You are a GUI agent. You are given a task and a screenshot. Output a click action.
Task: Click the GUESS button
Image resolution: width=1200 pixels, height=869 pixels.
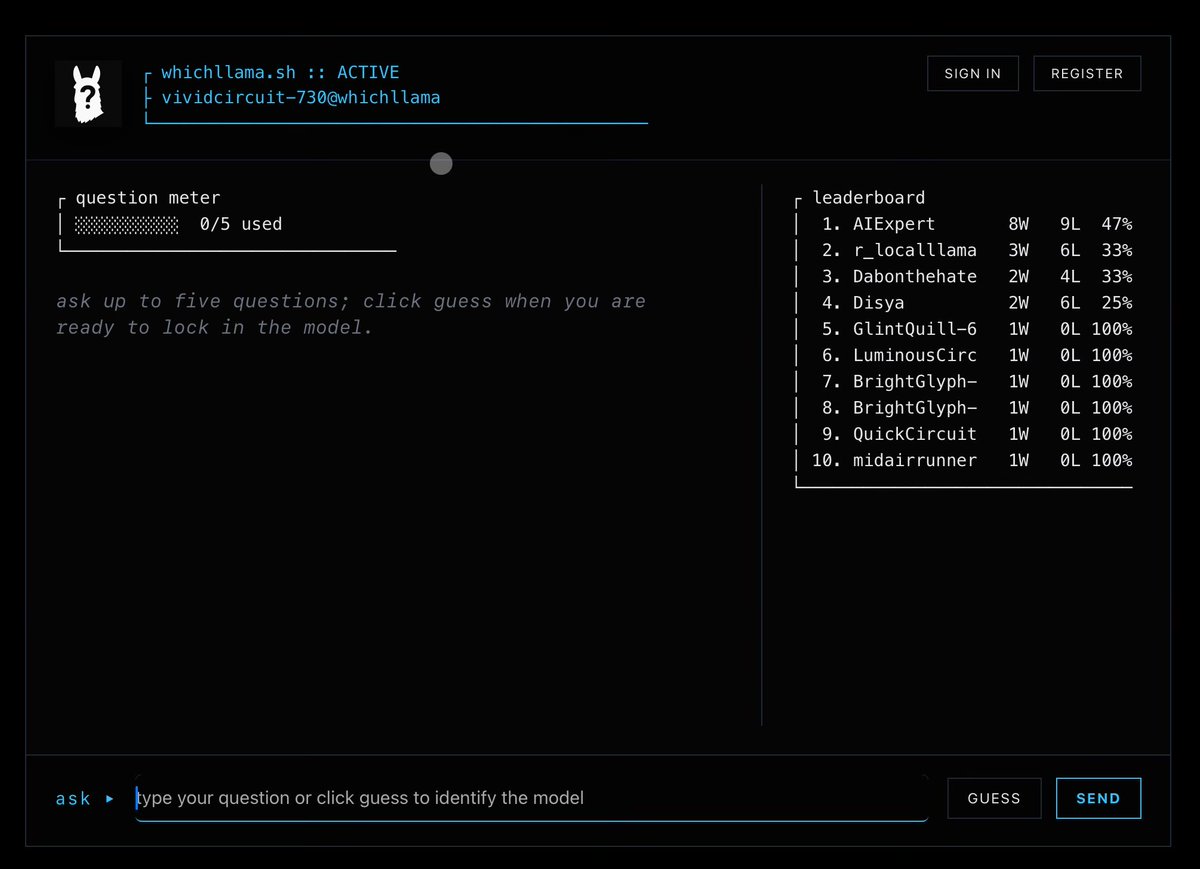994,798
